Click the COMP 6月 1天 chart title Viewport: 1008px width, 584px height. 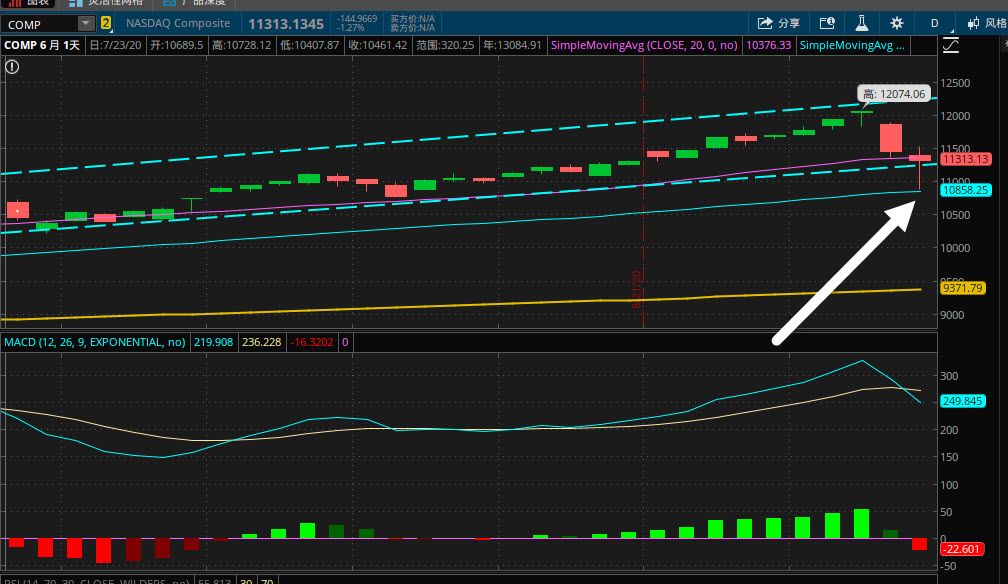(42, 45)
